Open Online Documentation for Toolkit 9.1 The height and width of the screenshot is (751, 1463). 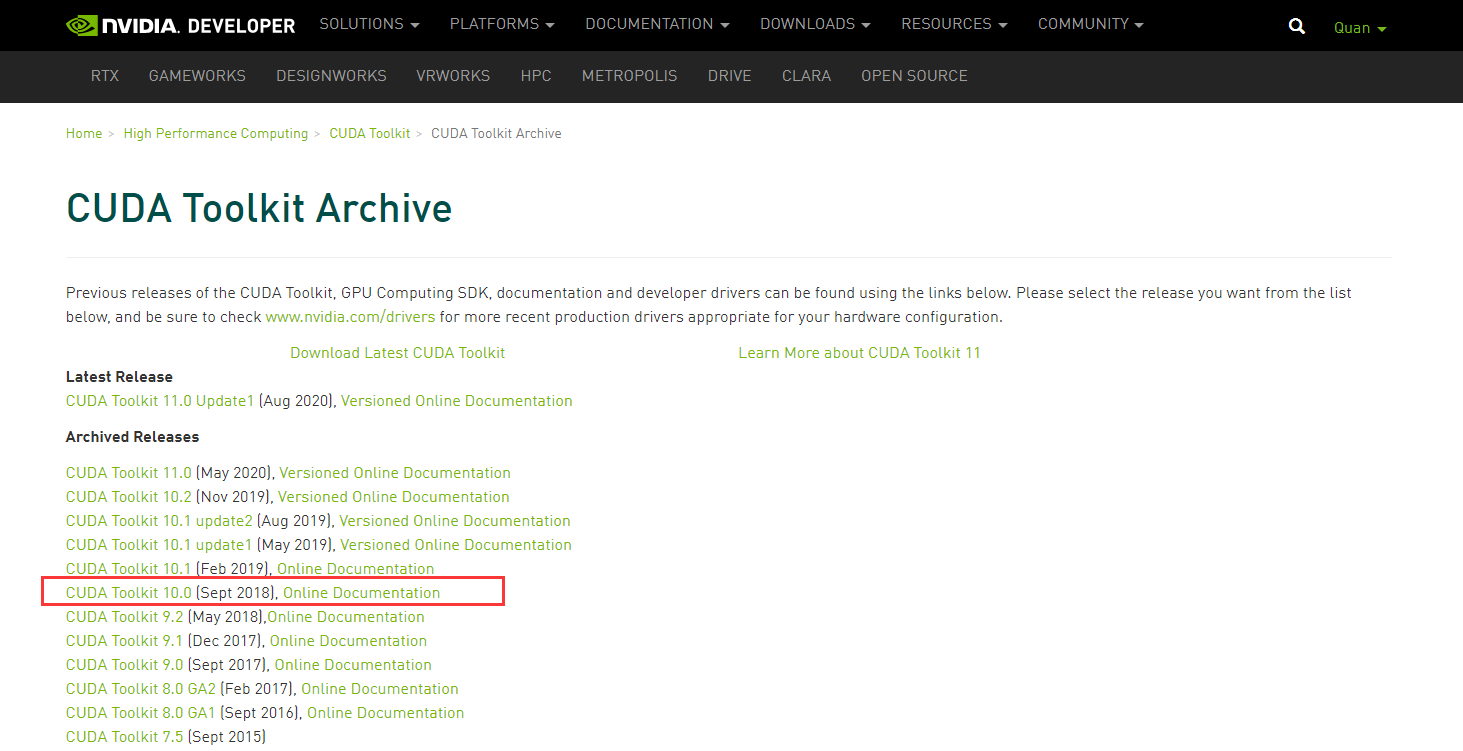pyautogui.click(x=348, y=641)
